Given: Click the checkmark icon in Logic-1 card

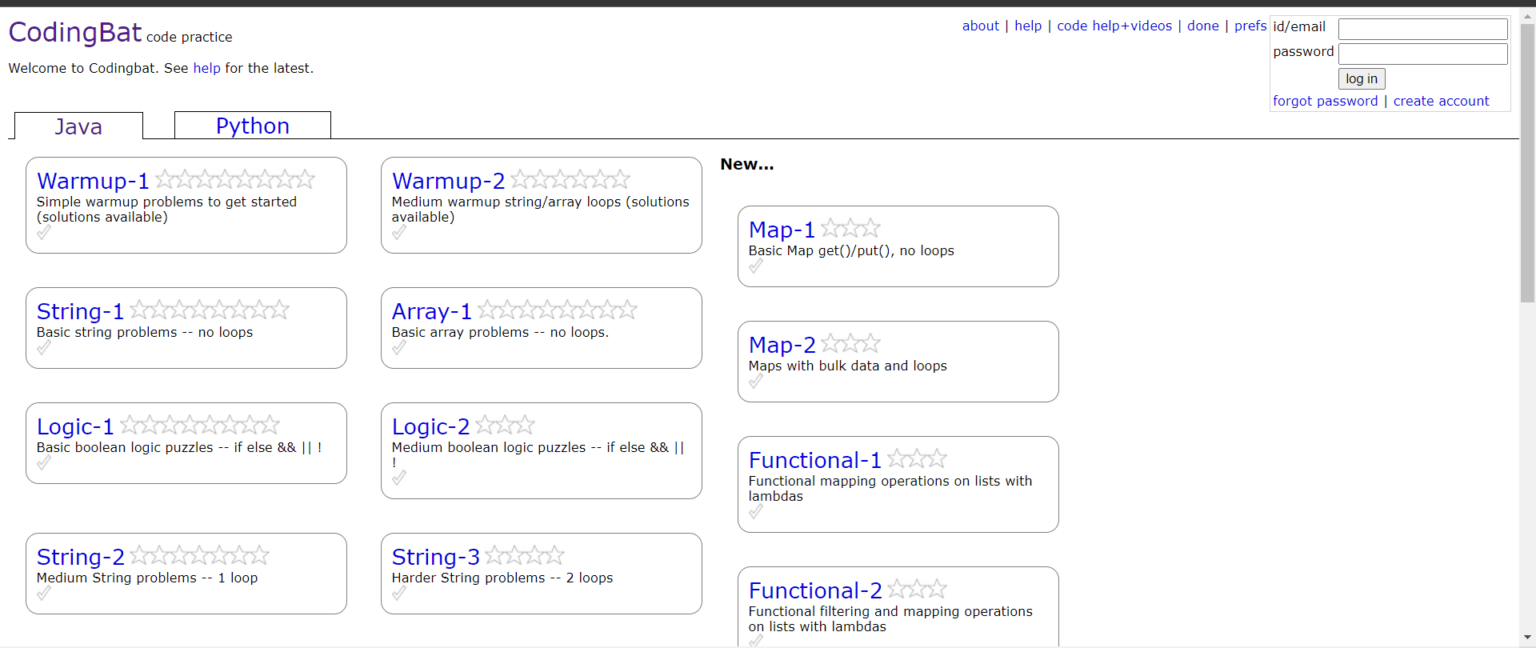Looking at the screenshot, I should [x=44, y=463].
